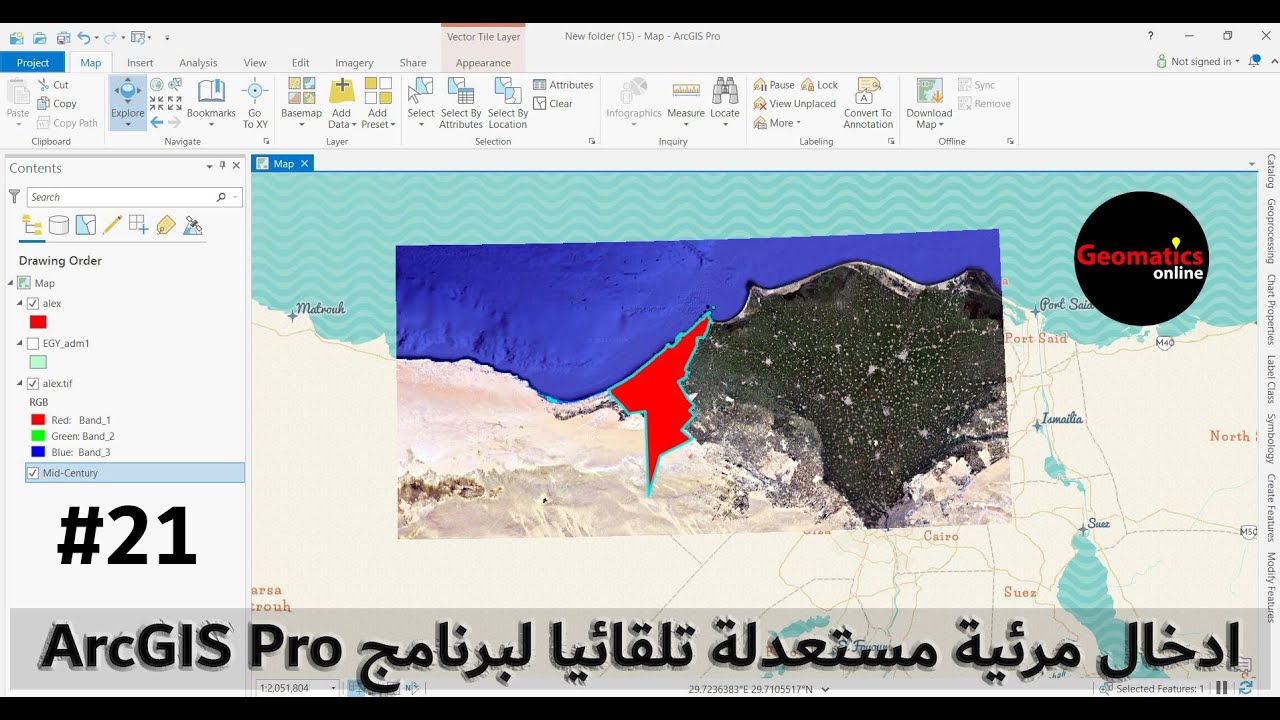
Task: Click the Cut command
Action: click(x=53, y=85)
